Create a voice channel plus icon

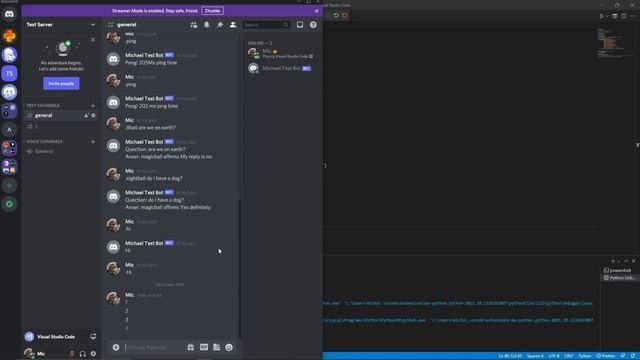[93, 141]
